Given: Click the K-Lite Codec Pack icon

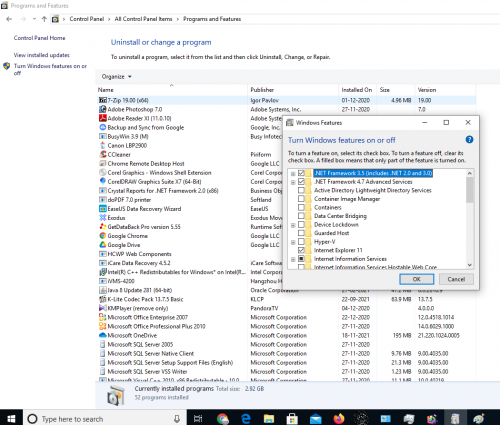Looking at the screenshot, I should [x=103, y=299].
